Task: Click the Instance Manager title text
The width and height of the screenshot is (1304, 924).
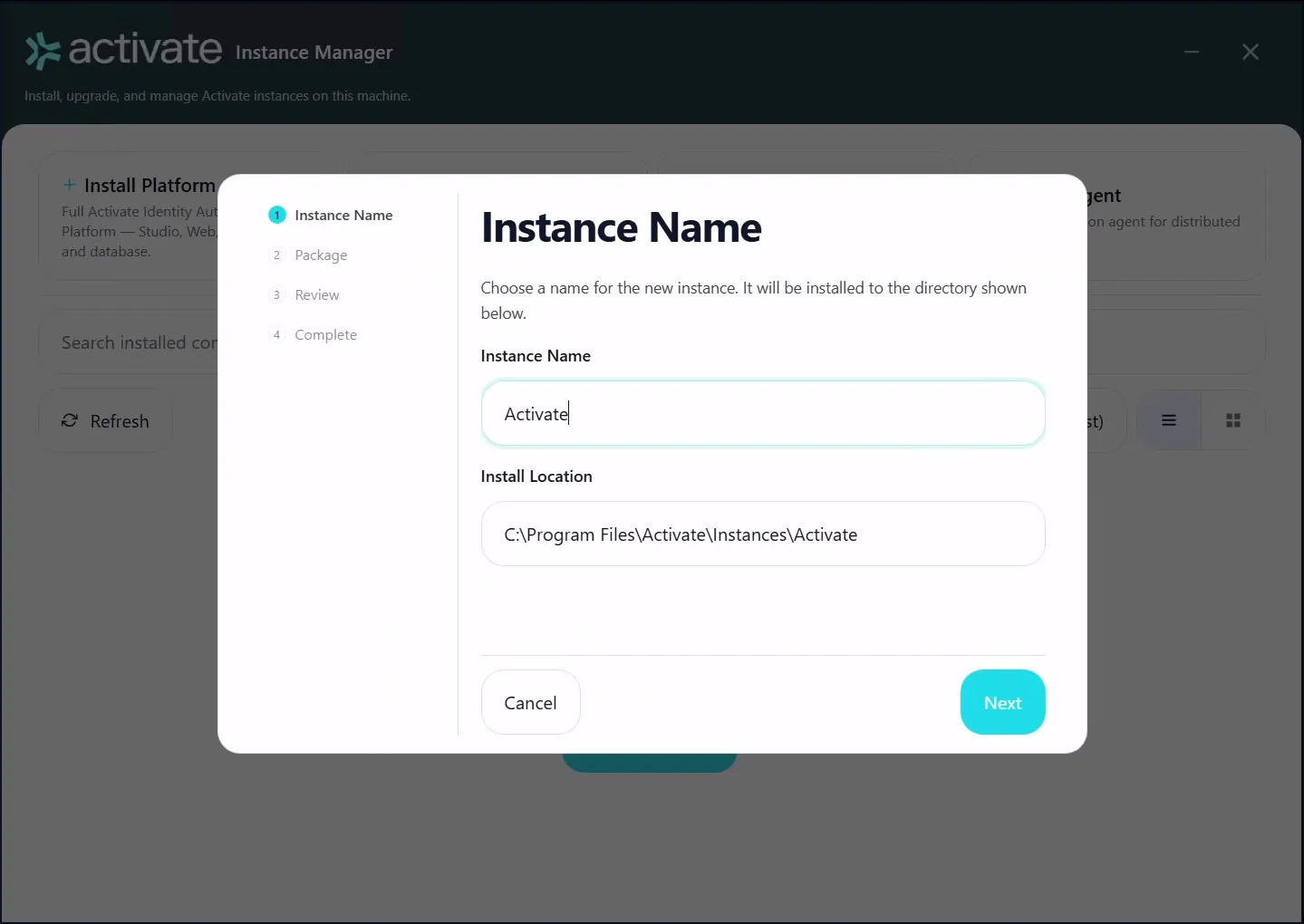Action: 314,53
